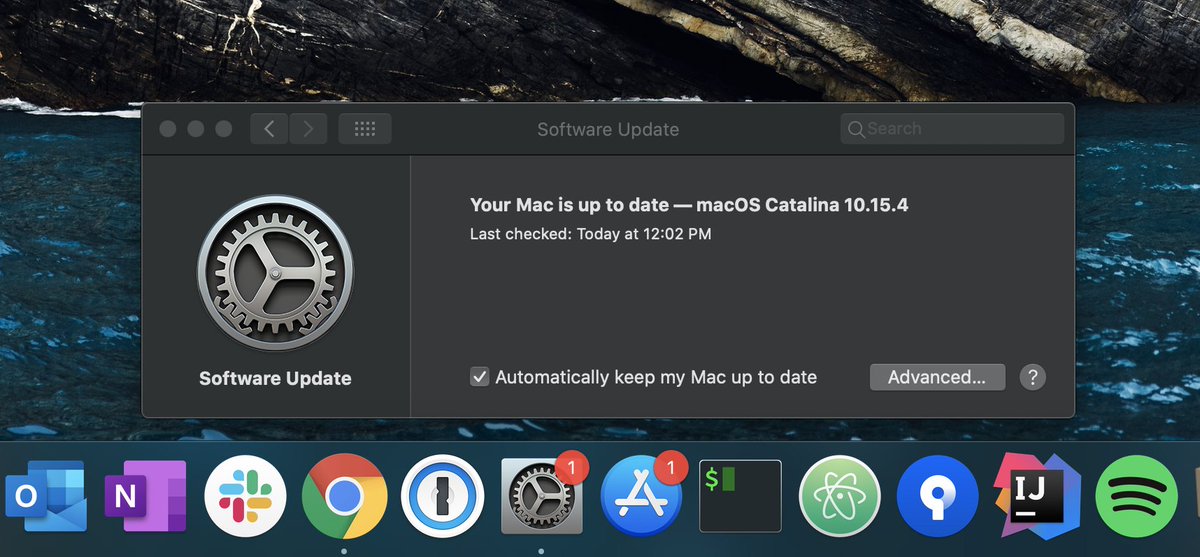This screenshot has height=557, width=1200.
Task: Launch OneNote from the Dock
Action: click(x=145, y=497)
